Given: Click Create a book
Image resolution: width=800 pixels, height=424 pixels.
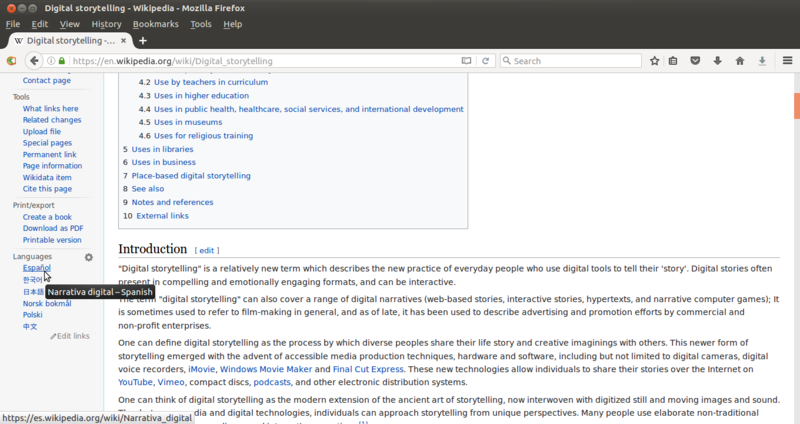Looking at the screenshot, I should (x=47, y=217).
